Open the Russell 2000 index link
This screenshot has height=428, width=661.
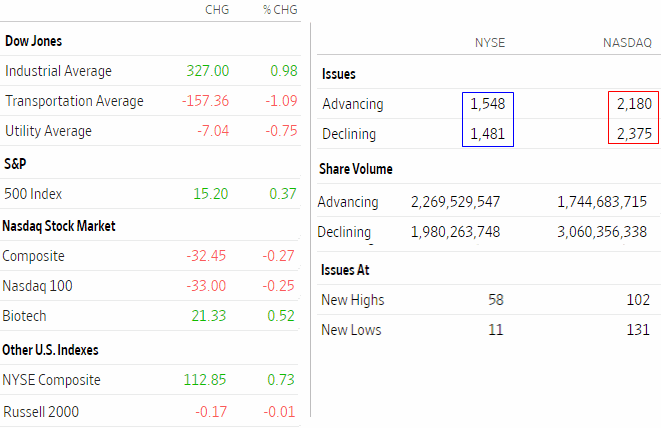click(x=40, y=411)
